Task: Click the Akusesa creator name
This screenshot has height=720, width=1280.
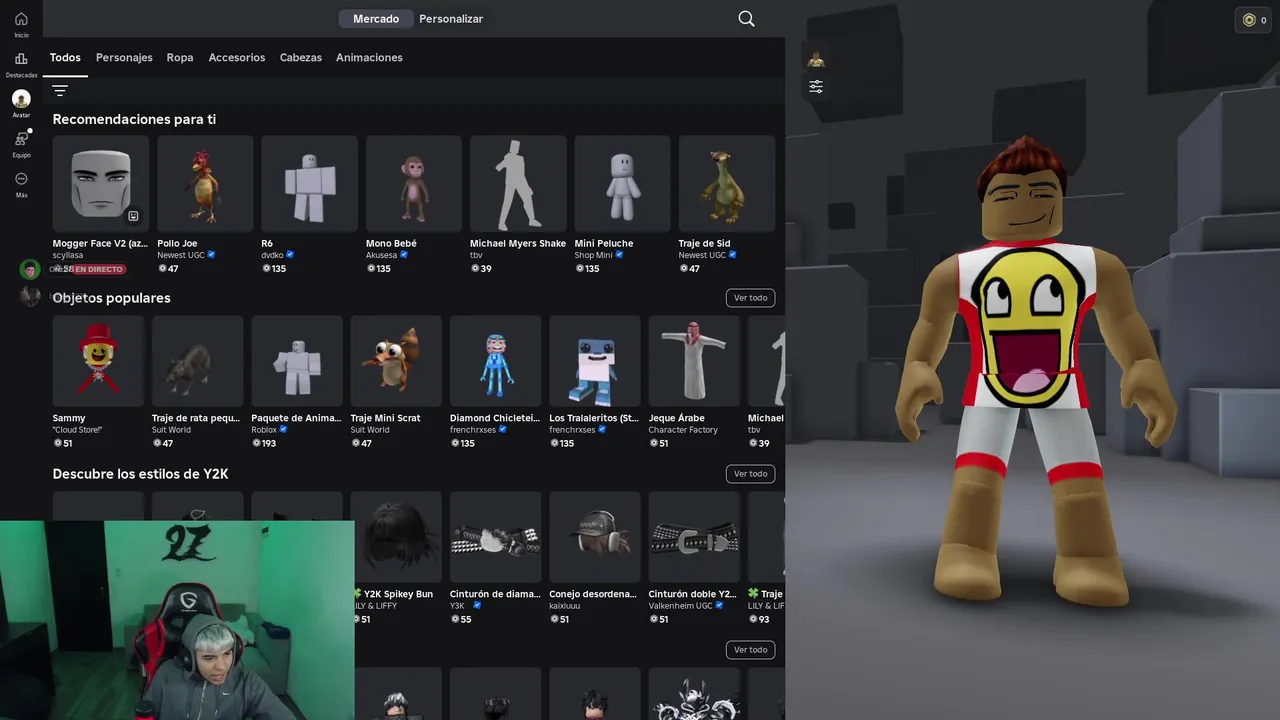Action: (382, 256)
